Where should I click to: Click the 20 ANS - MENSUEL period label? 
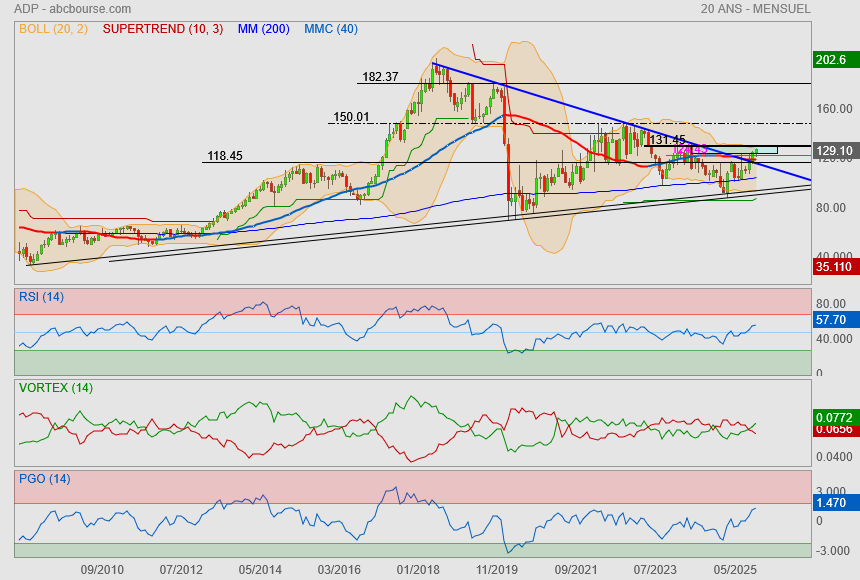(756, 9)
